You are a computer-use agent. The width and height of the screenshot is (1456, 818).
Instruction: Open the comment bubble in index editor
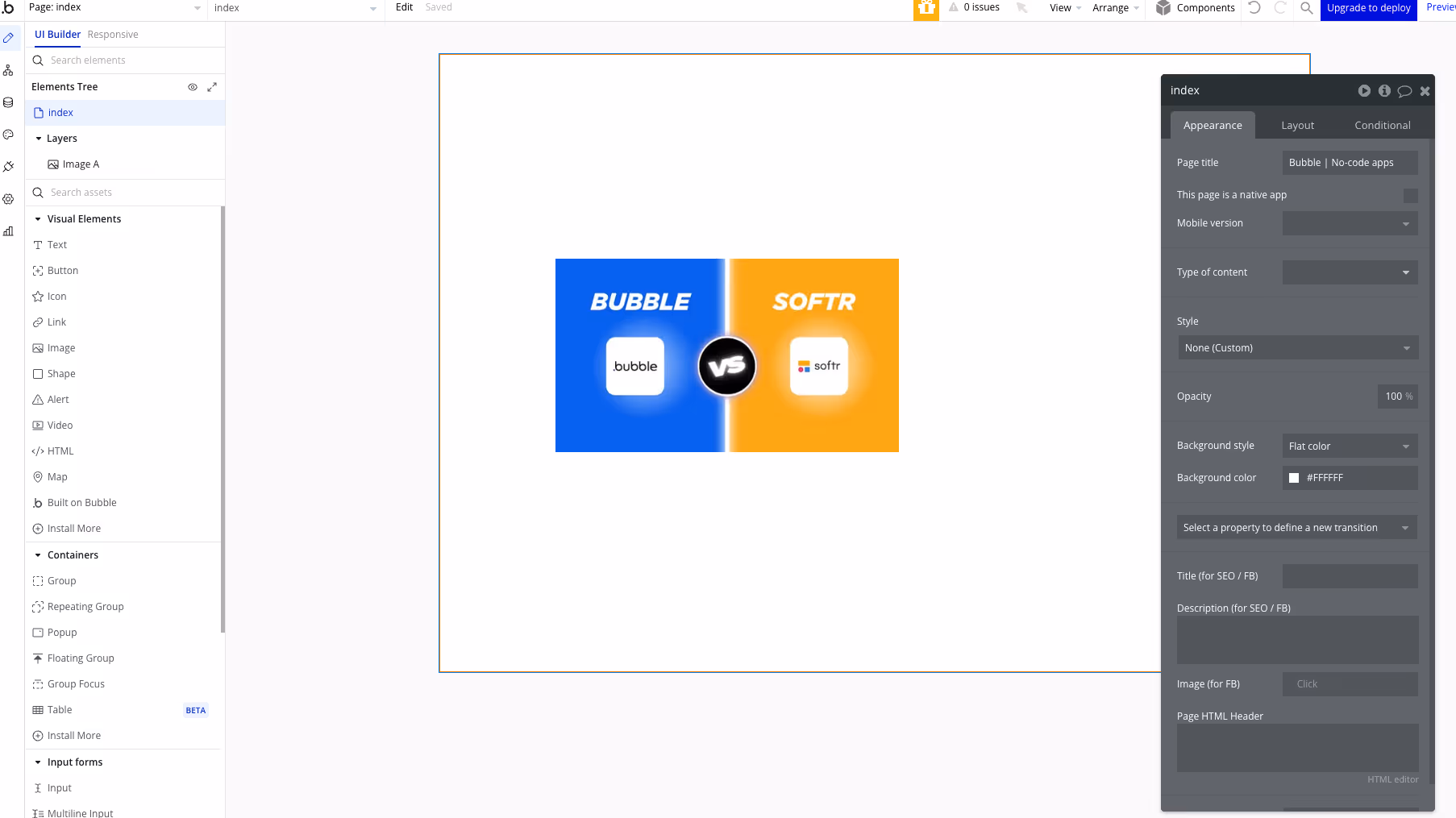(1404, 91)
